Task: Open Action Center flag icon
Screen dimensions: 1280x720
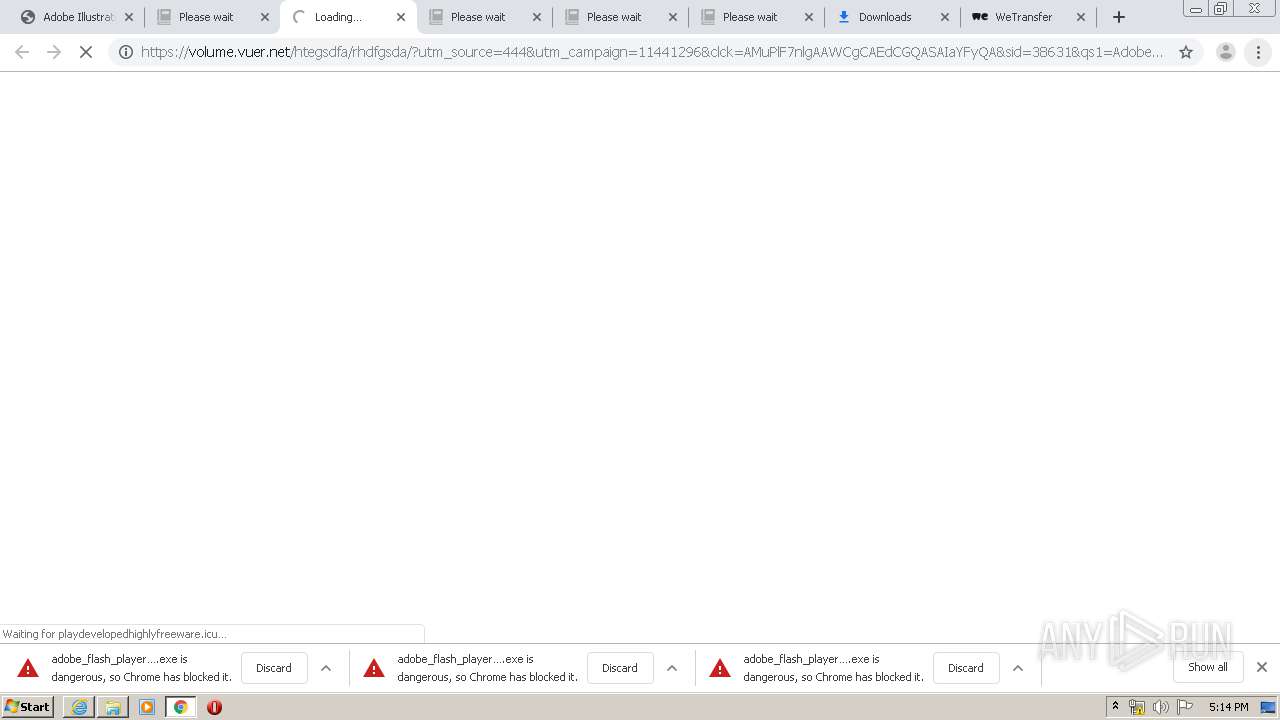Action: (1185, 707)
